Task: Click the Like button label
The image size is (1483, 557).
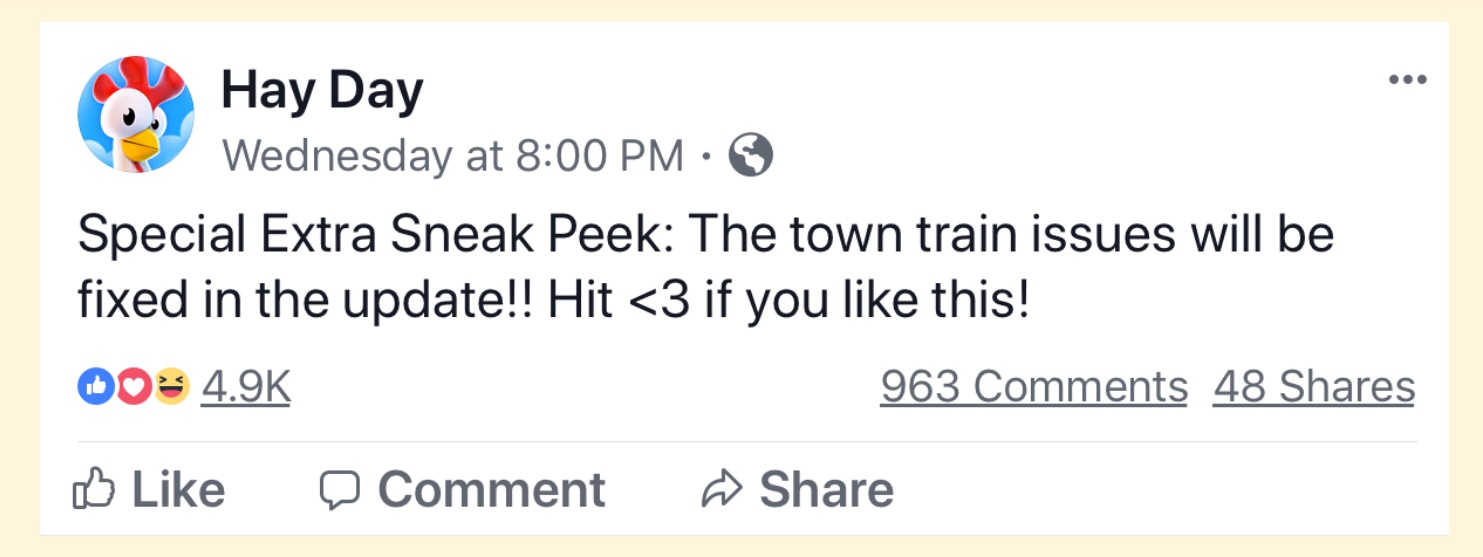Action: click(x=178, y=490)
